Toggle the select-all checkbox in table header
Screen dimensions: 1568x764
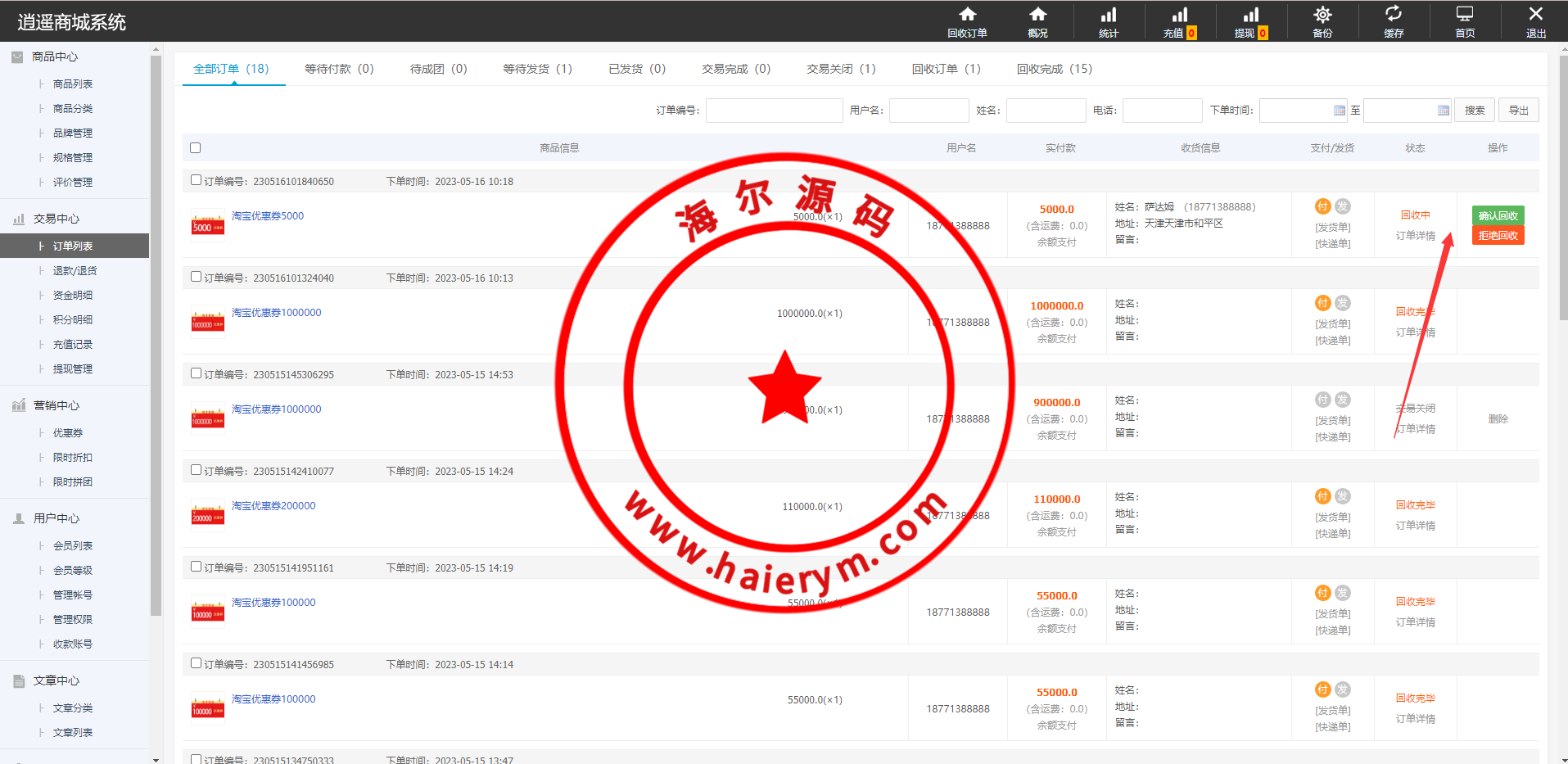click(195, 148)
